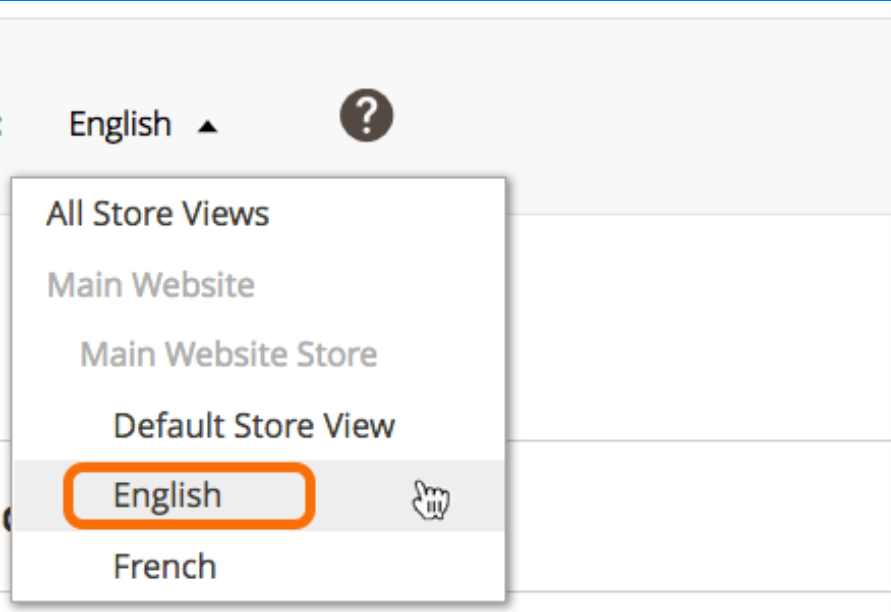The height and width of the screenshot is (612, 891).
Task: Close the scope dropdown via the caret beside English
Action: point(207,127)
